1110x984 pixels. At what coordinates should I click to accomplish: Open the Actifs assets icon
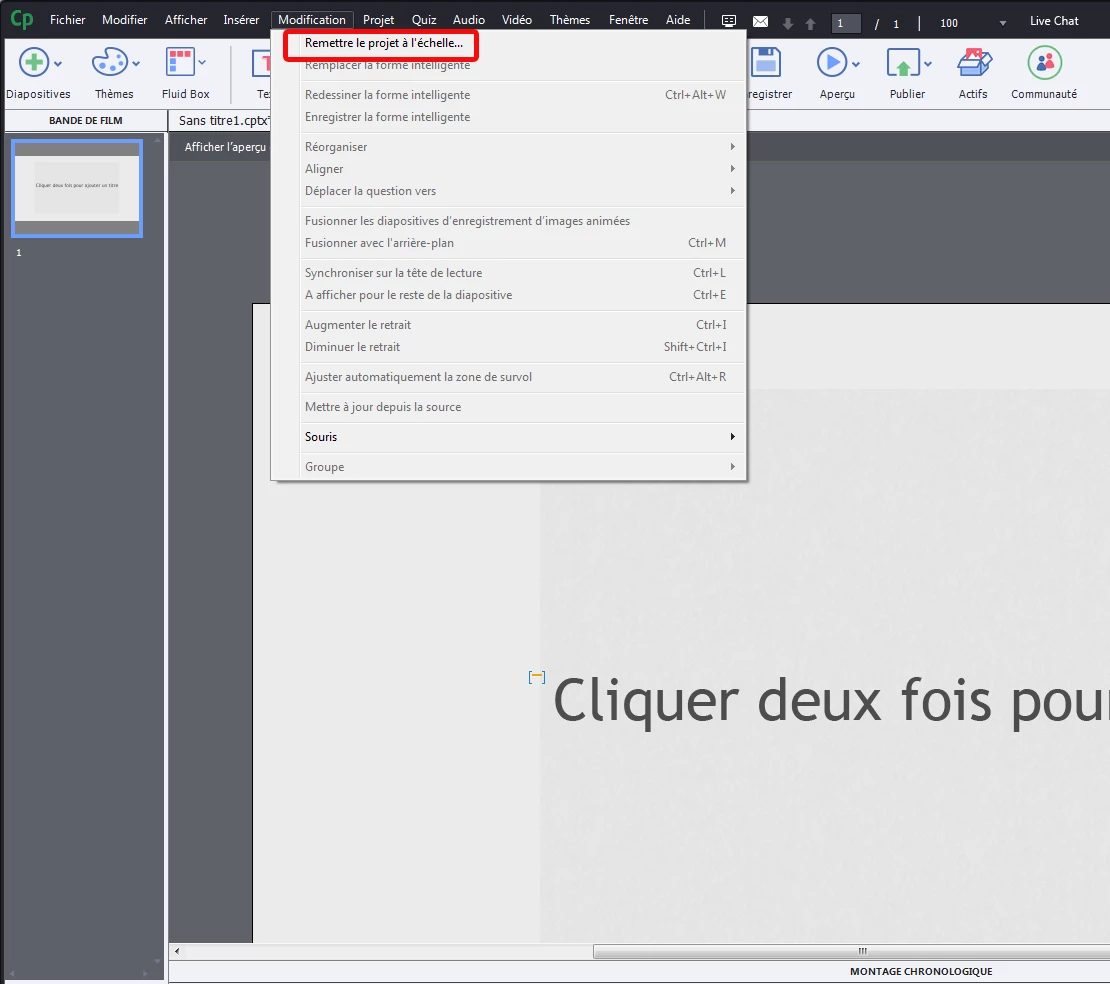click(x=974, y=62)
